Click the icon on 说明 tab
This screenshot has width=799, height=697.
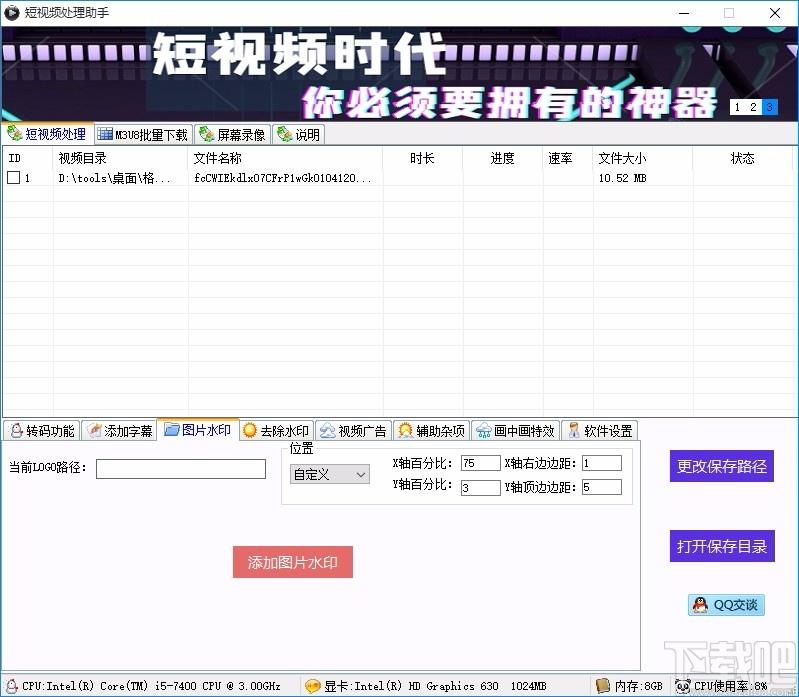284,134
